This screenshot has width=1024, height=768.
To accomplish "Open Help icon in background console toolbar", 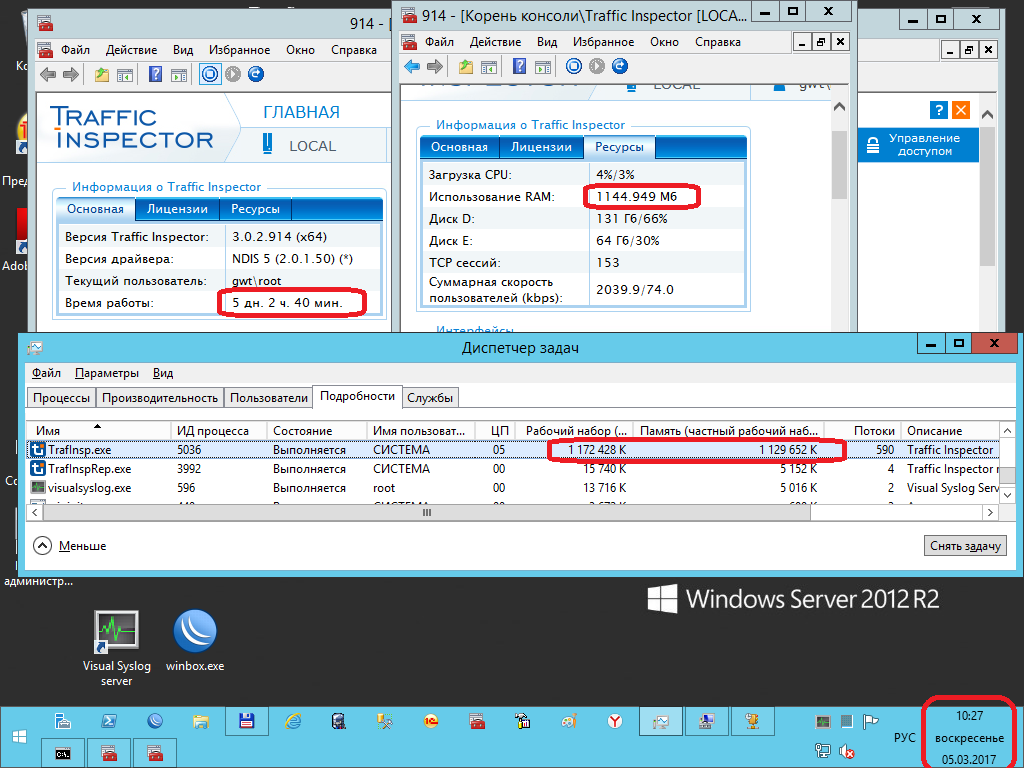I will pyautogui.click(x=155, y=74).
